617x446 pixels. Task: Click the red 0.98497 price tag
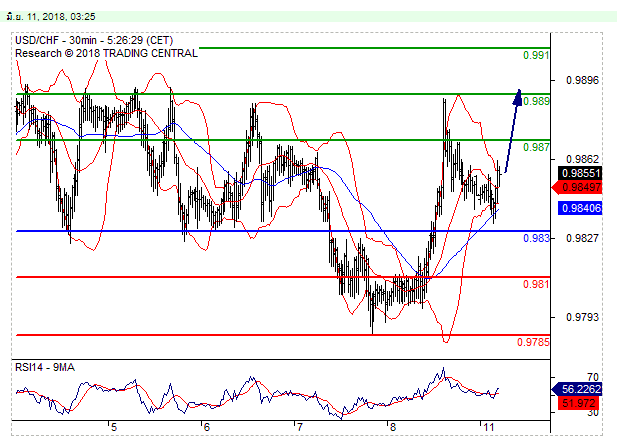pos(577,187)
